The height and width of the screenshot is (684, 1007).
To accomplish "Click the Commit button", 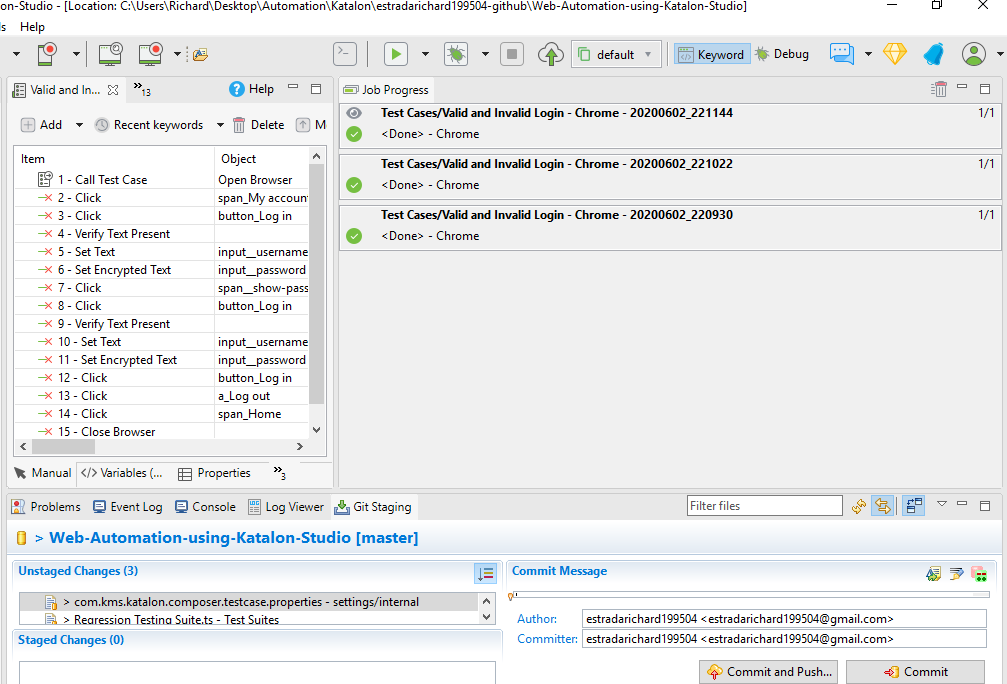I will click(x=915, y=672).
